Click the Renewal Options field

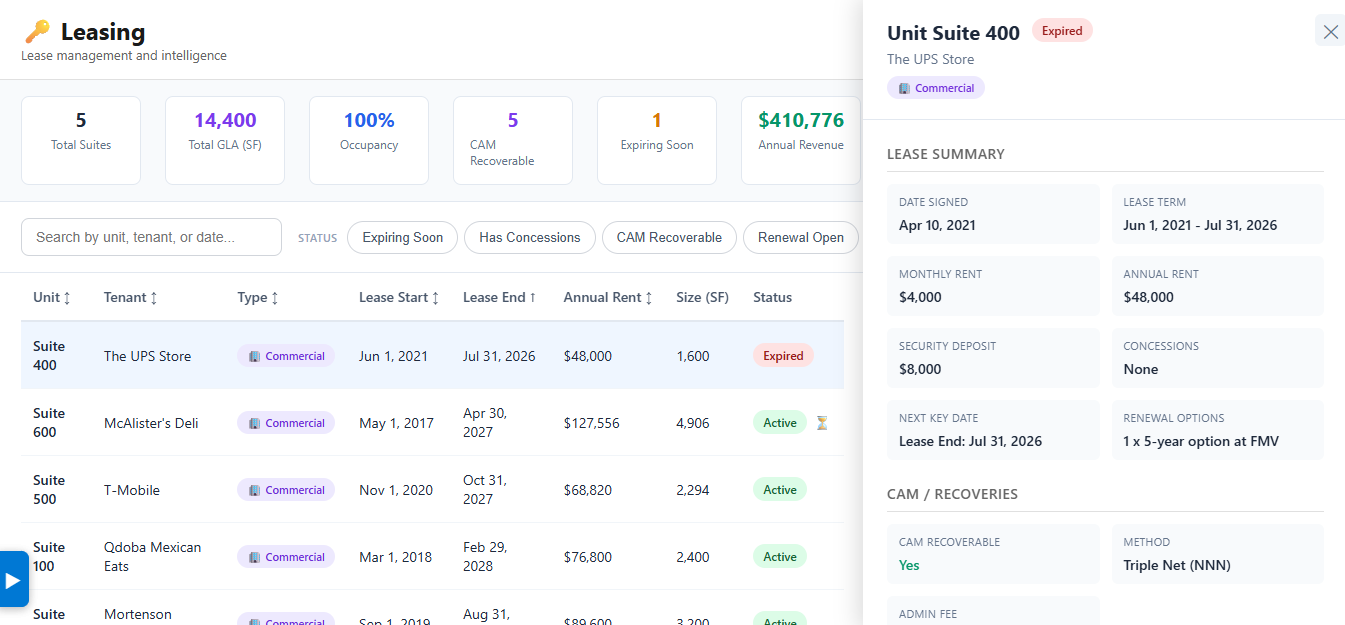1217,430
